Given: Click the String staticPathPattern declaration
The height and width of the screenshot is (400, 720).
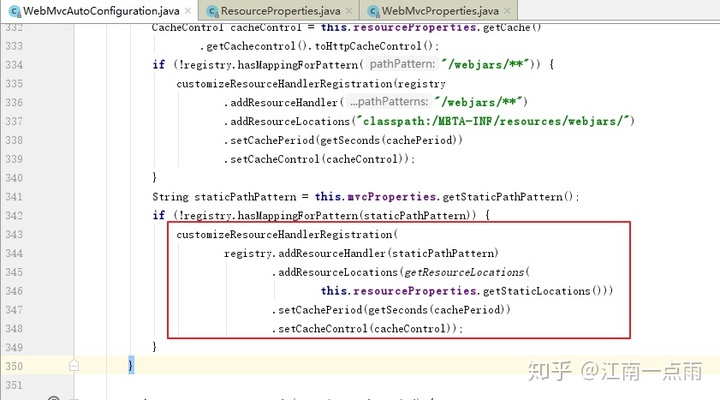Looking at the screenshot, I should pos(224,197).
